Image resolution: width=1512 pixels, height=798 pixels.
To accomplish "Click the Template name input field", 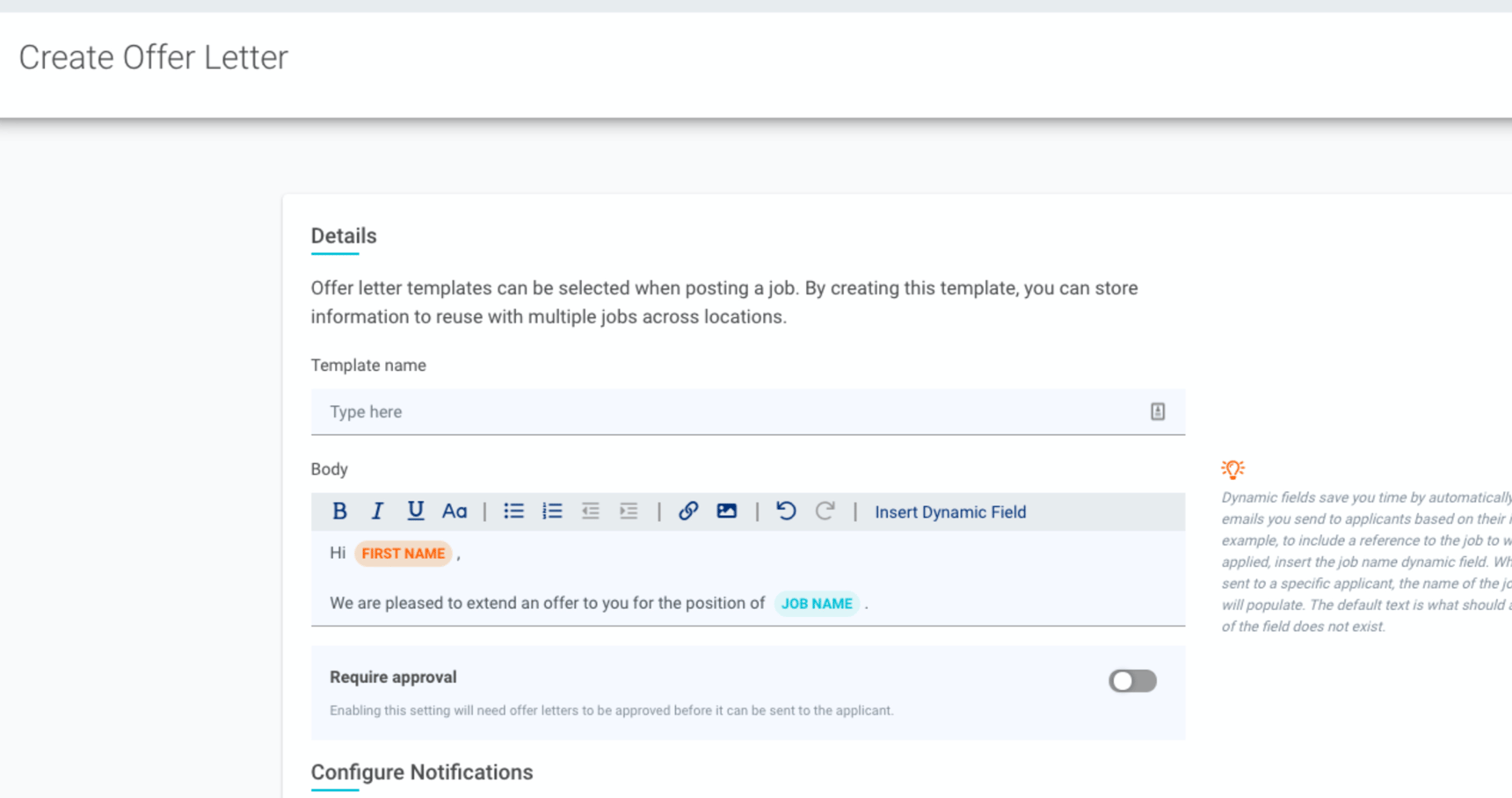I will pyautogui.click(x=730, y=412).
